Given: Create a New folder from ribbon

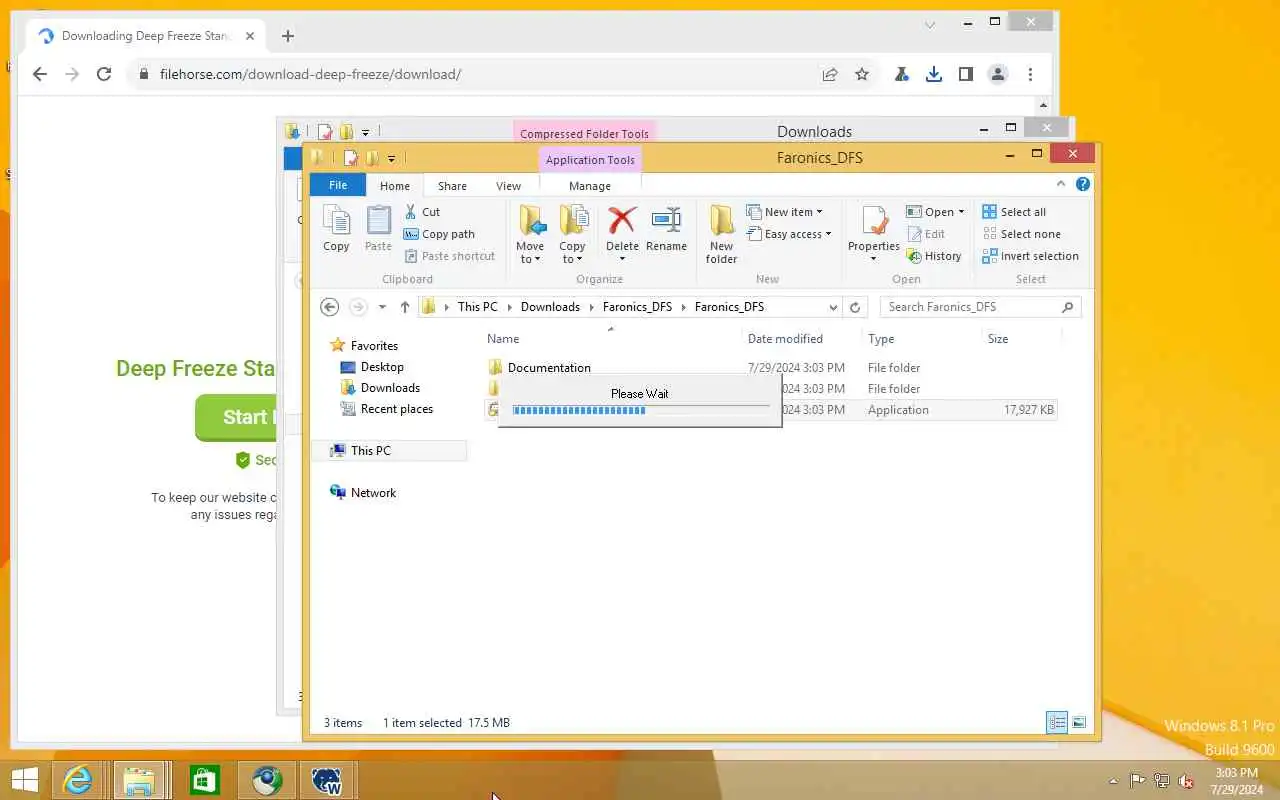Looking at the screenshot, I should [x=721, y=234].
